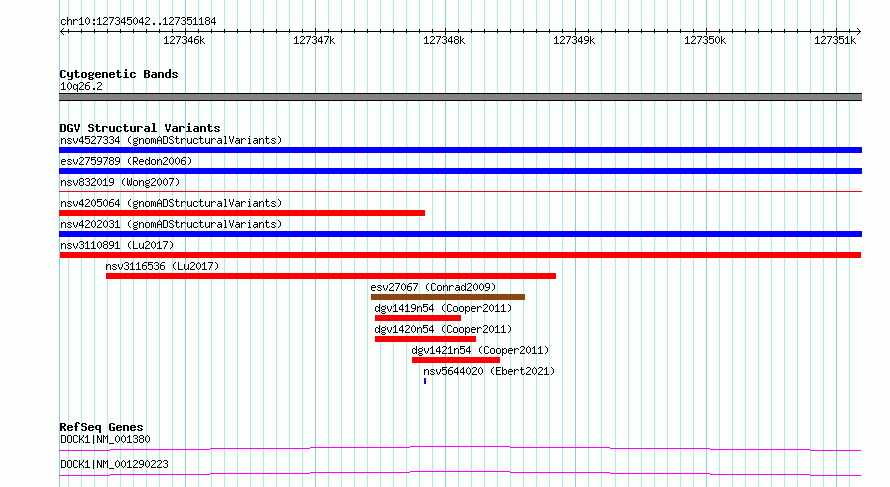Click the RefSeq Genes track title
890x487 pixels.
pyautogui.click(x=101, y=427)
